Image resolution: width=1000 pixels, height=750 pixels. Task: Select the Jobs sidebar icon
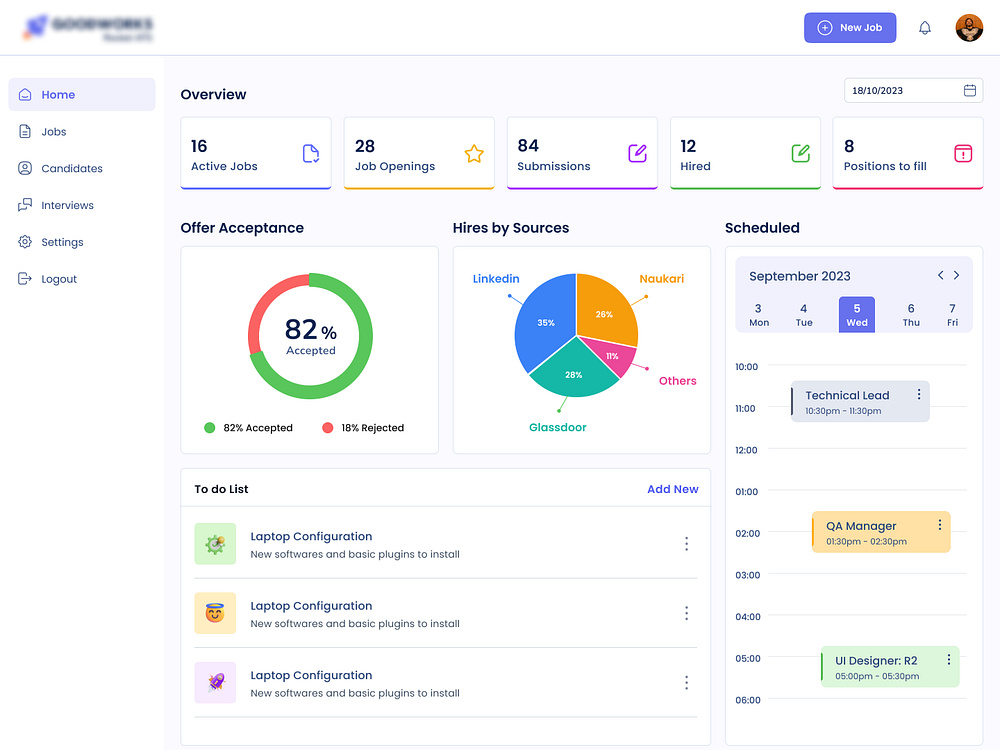[x=24, y=131]
